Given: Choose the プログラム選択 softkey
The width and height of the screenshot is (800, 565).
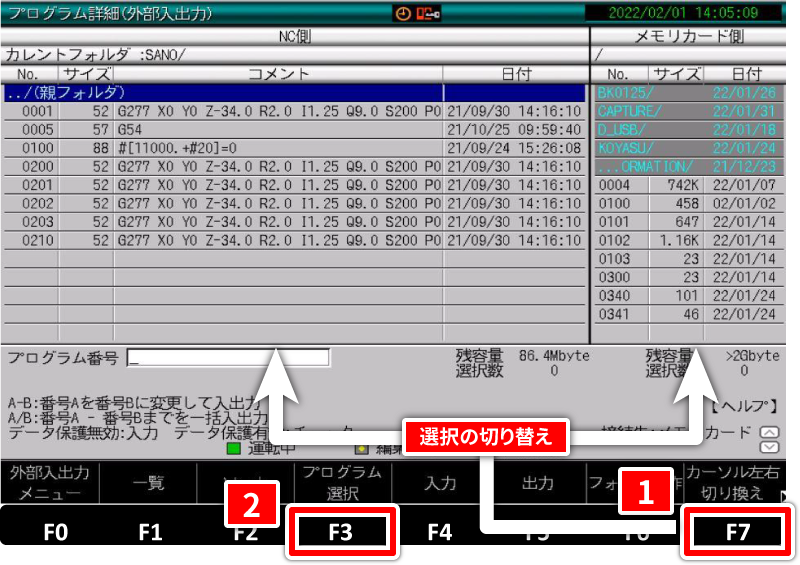Looking at the screenshot, I should (342, 483).
